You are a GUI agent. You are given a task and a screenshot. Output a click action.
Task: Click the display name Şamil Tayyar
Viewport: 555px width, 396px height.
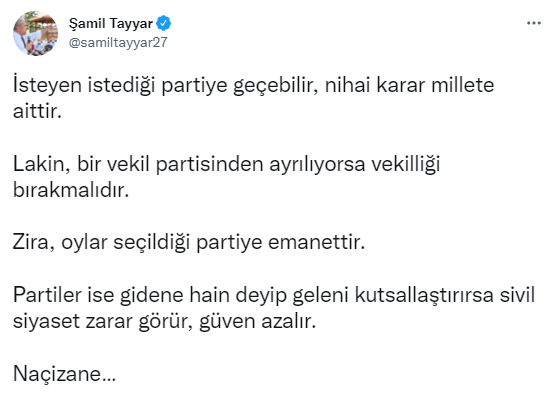coord(111,23)
